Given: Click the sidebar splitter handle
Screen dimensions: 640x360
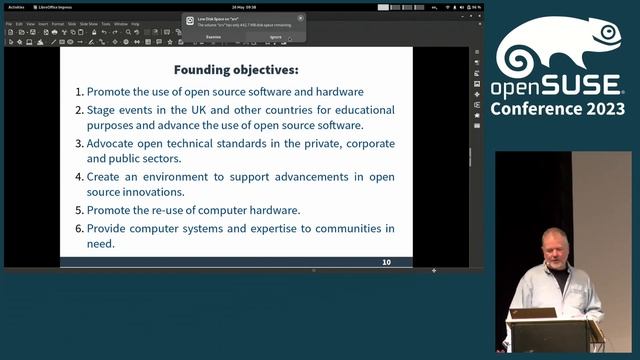Looking at the screenshot, I should (470, 157).
